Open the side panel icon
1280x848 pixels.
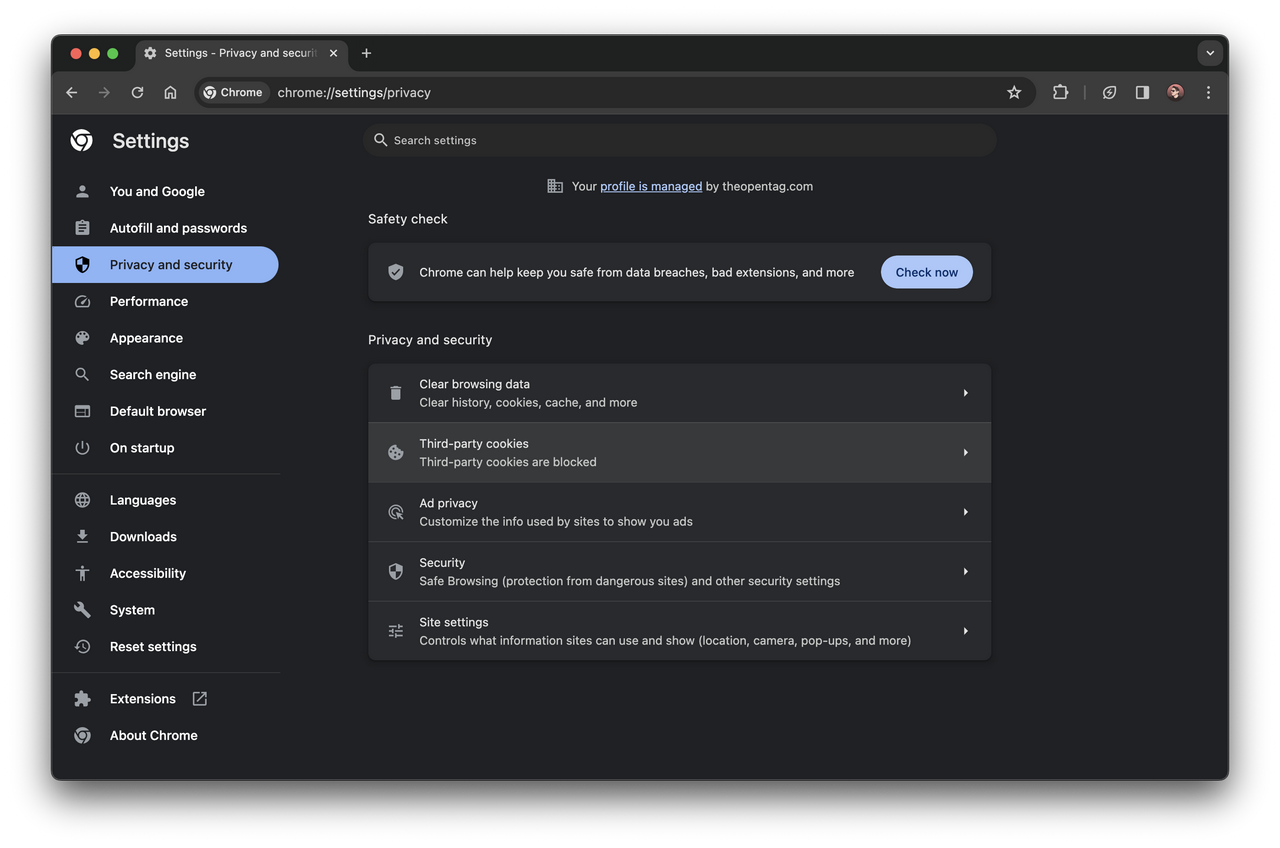1142,92
